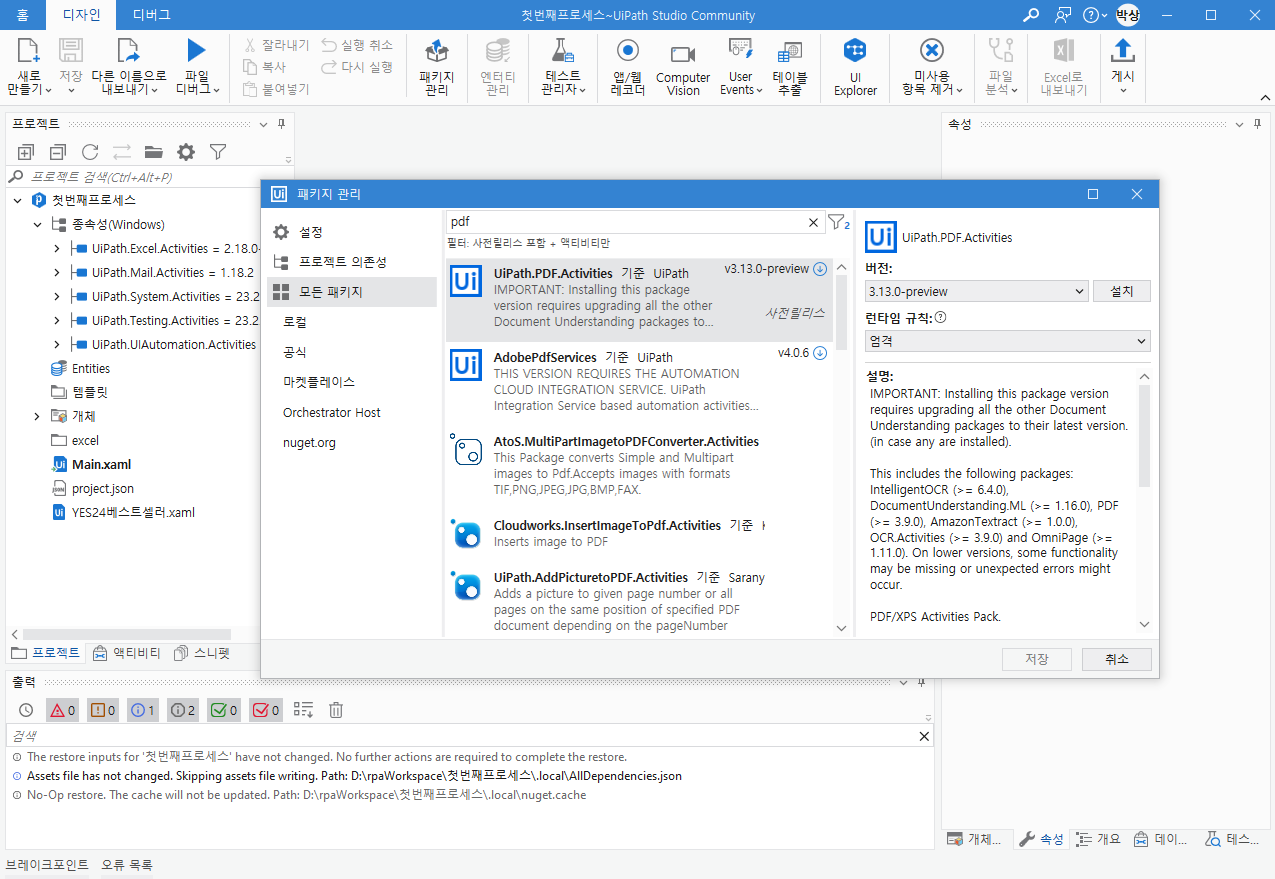Open 파일 디버그 dropdown arrow
Screen dimensions: 1275x879
216,90
